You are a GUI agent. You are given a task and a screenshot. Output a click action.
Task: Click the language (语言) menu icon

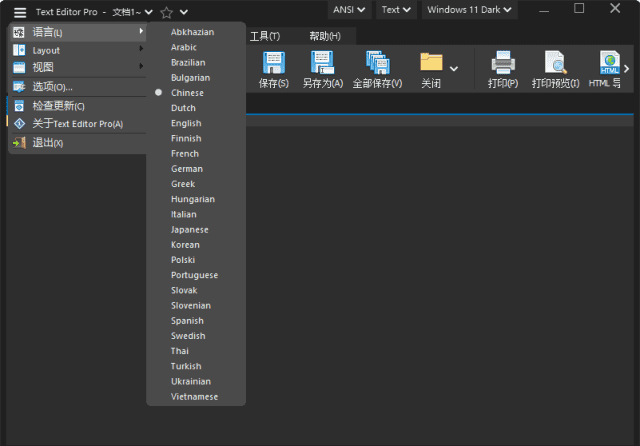19,32
